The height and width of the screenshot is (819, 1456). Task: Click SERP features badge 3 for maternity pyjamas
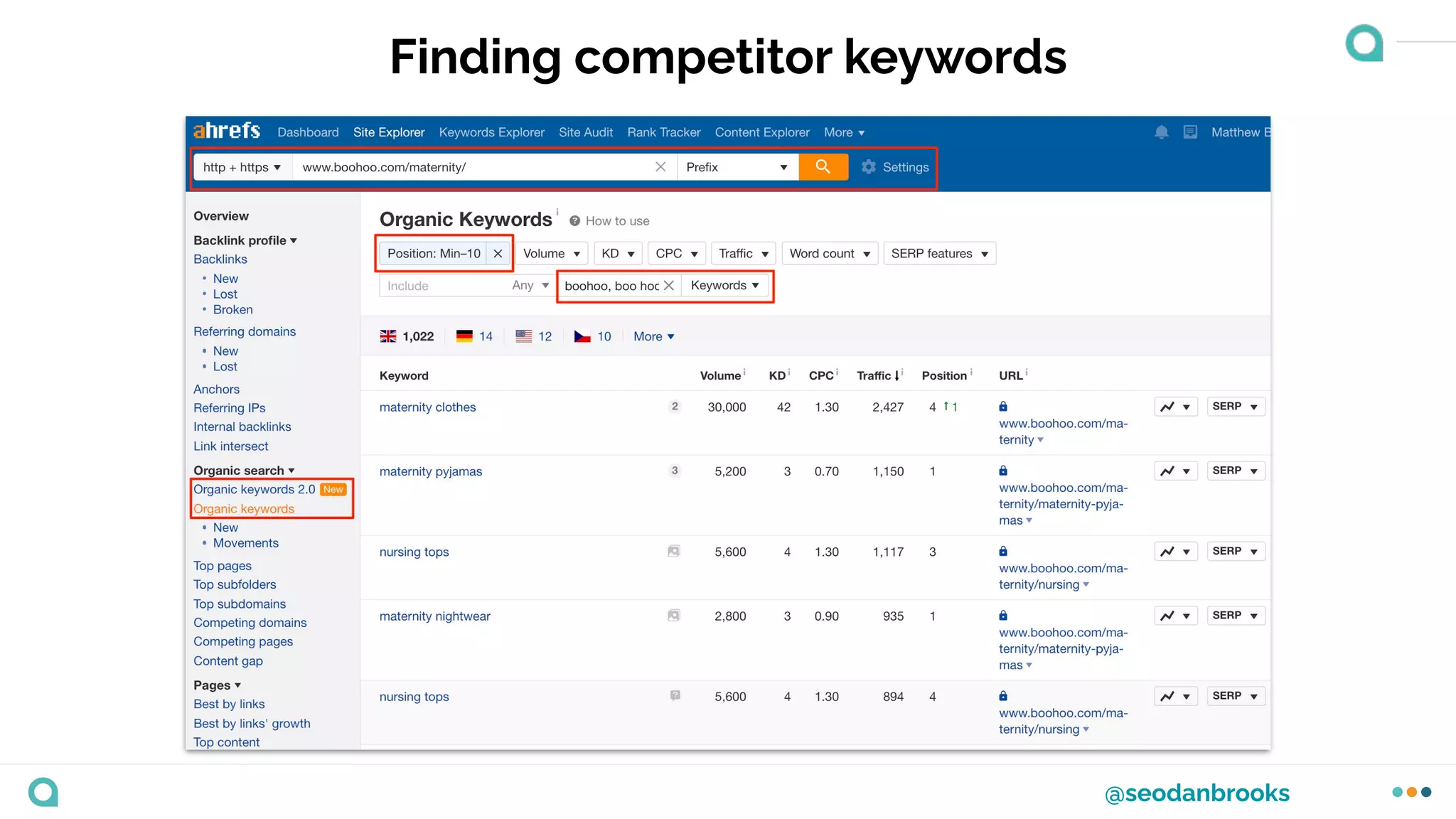[x=675, y=471]
